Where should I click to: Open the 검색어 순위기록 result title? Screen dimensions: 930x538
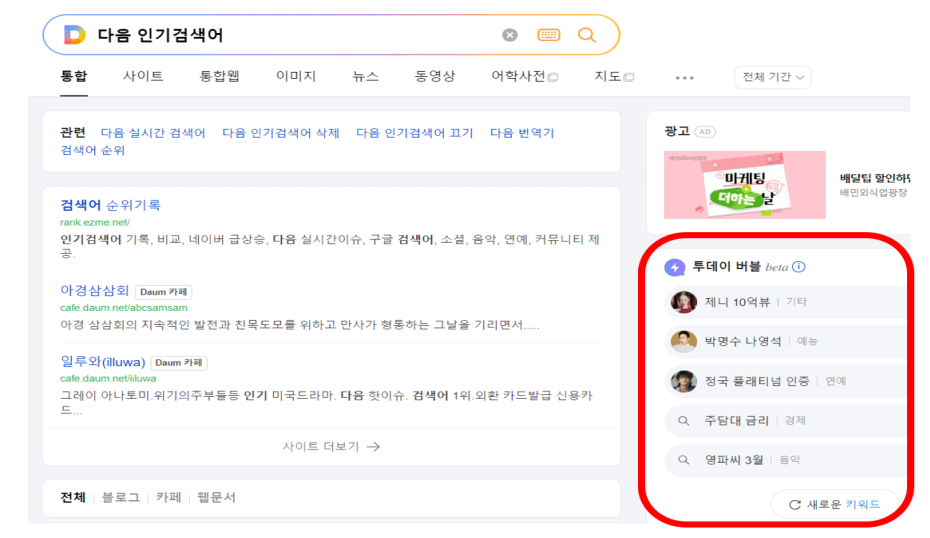pyautogui.click(x=110, y=205)
